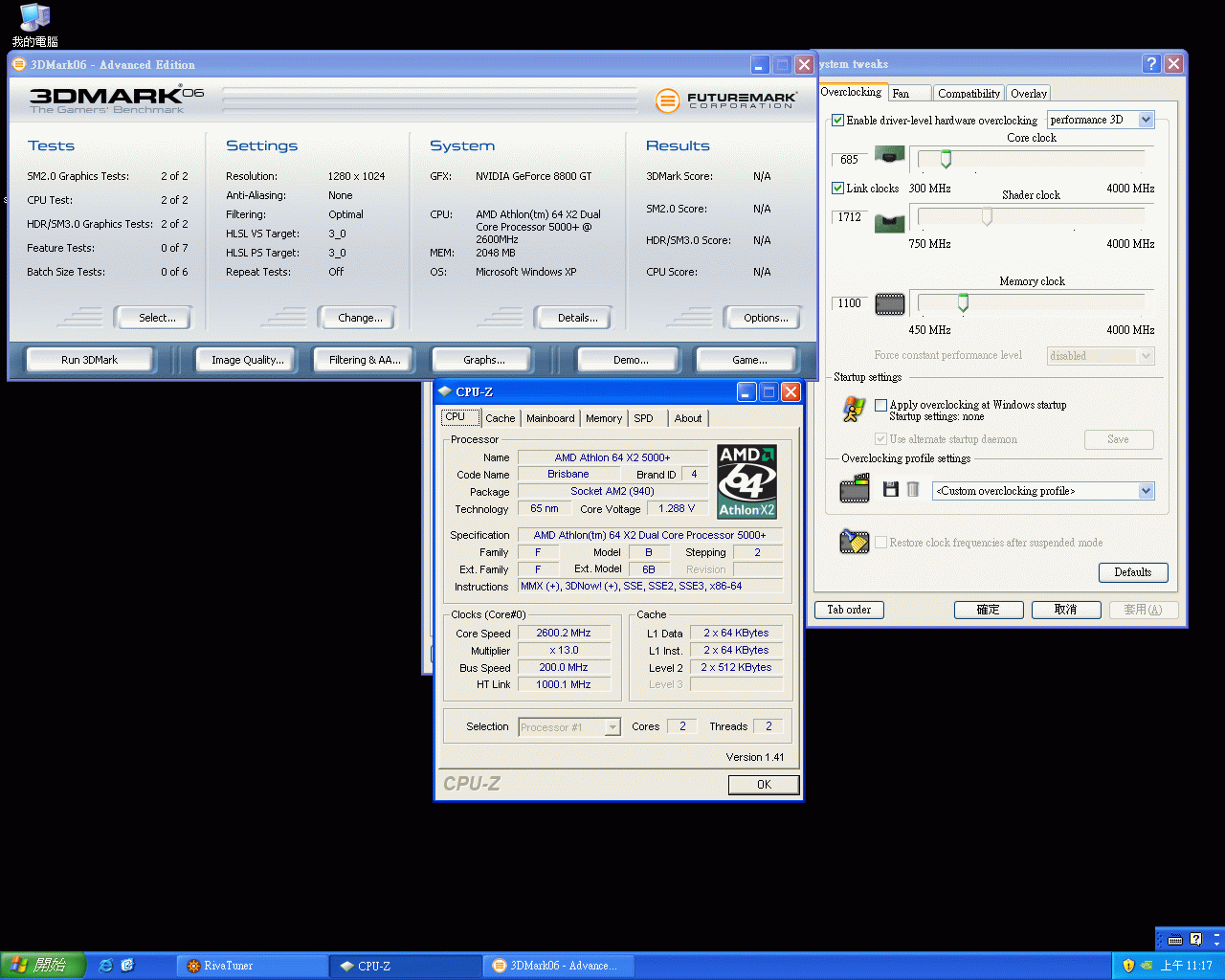This screenshot has width=1225, height=980.
Task: Toggle Enable driver-level hardware overclocking checkbox
Action: coord(837,120)
